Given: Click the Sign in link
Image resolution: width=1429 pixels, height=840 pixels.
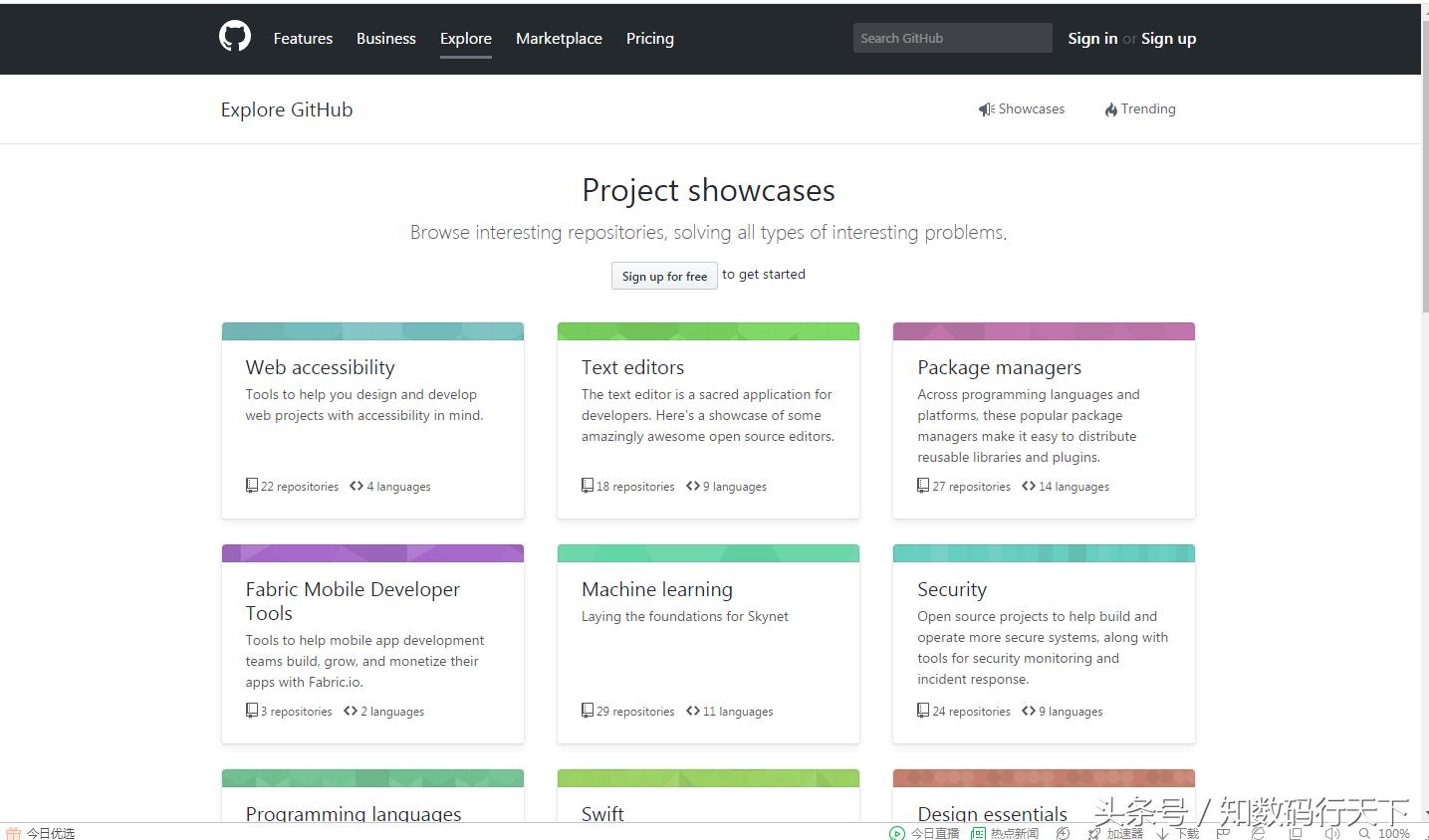Looking at the screenshot, I should coord(1092,39).
